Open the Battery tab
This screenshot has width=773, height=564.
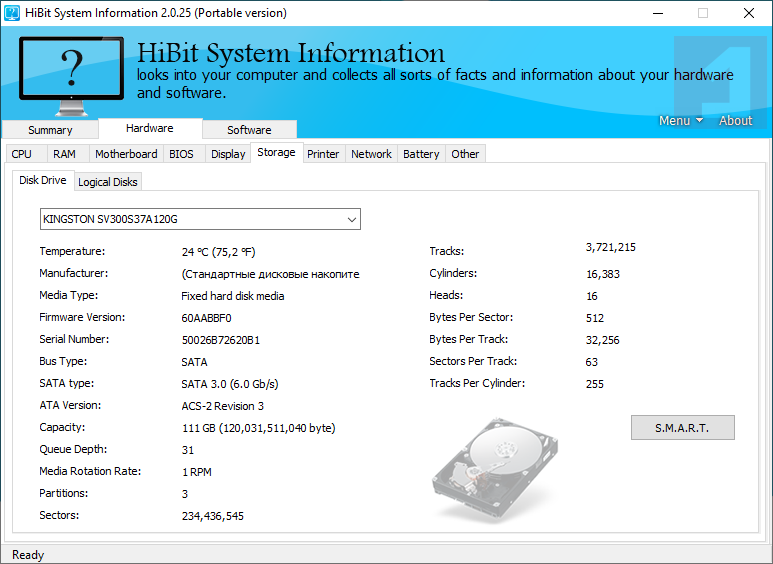pyautogui.click(x=421, y=154)
